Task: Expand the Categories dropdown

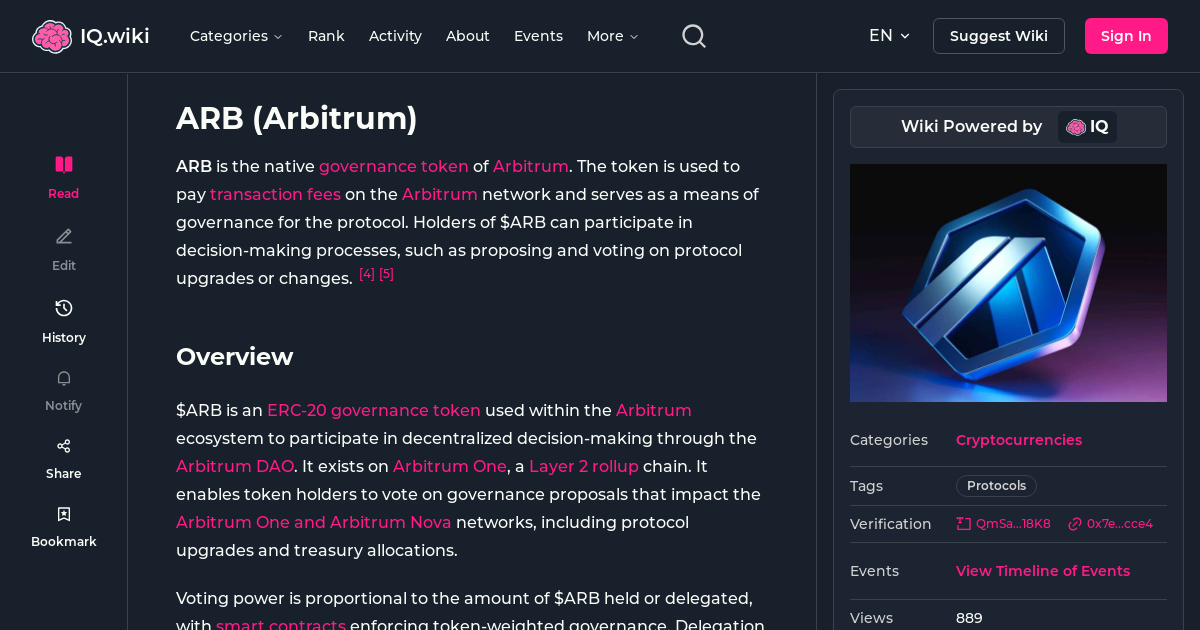Action: pyautogui.click(x=236, y=36)
